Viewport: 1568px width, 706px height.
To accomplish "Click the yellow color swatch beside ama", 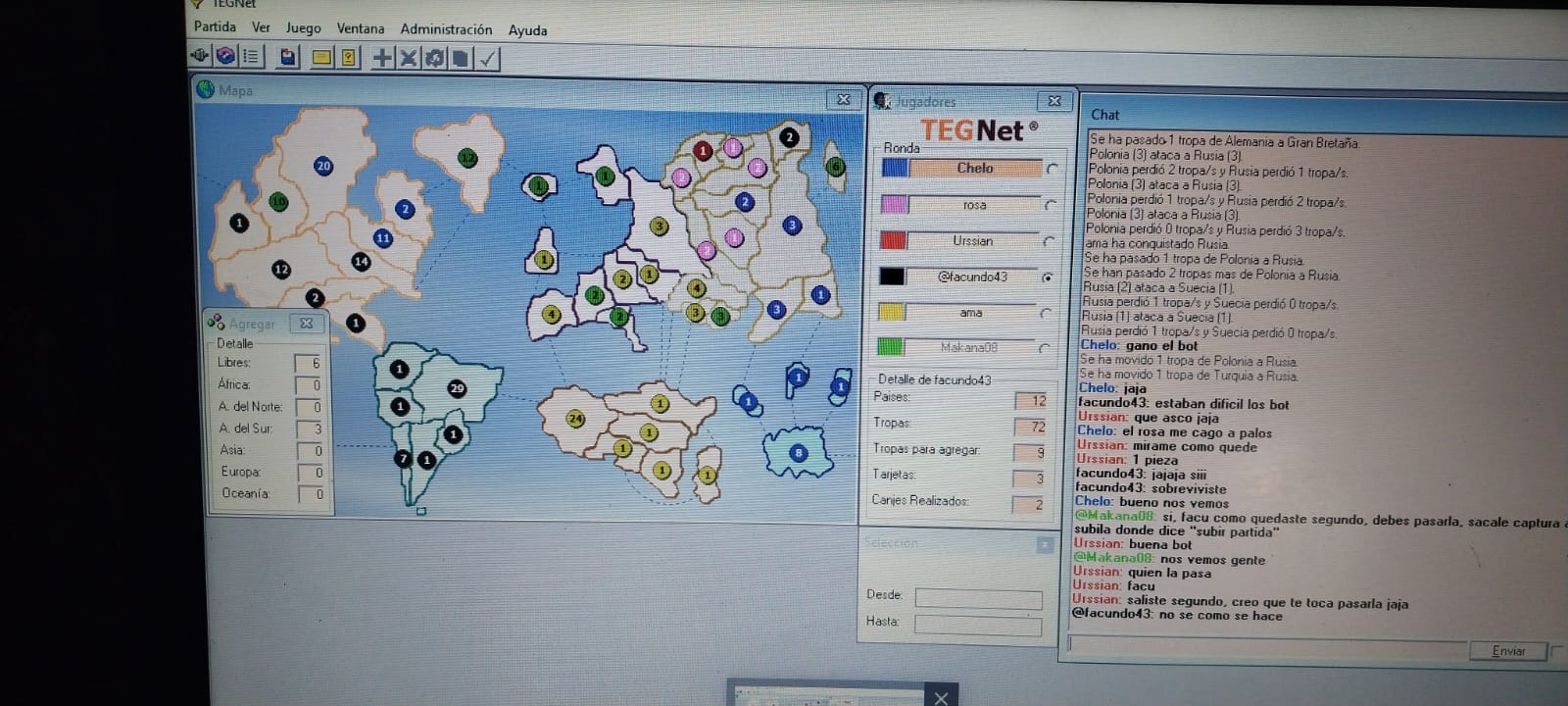I will coord(891,313).
